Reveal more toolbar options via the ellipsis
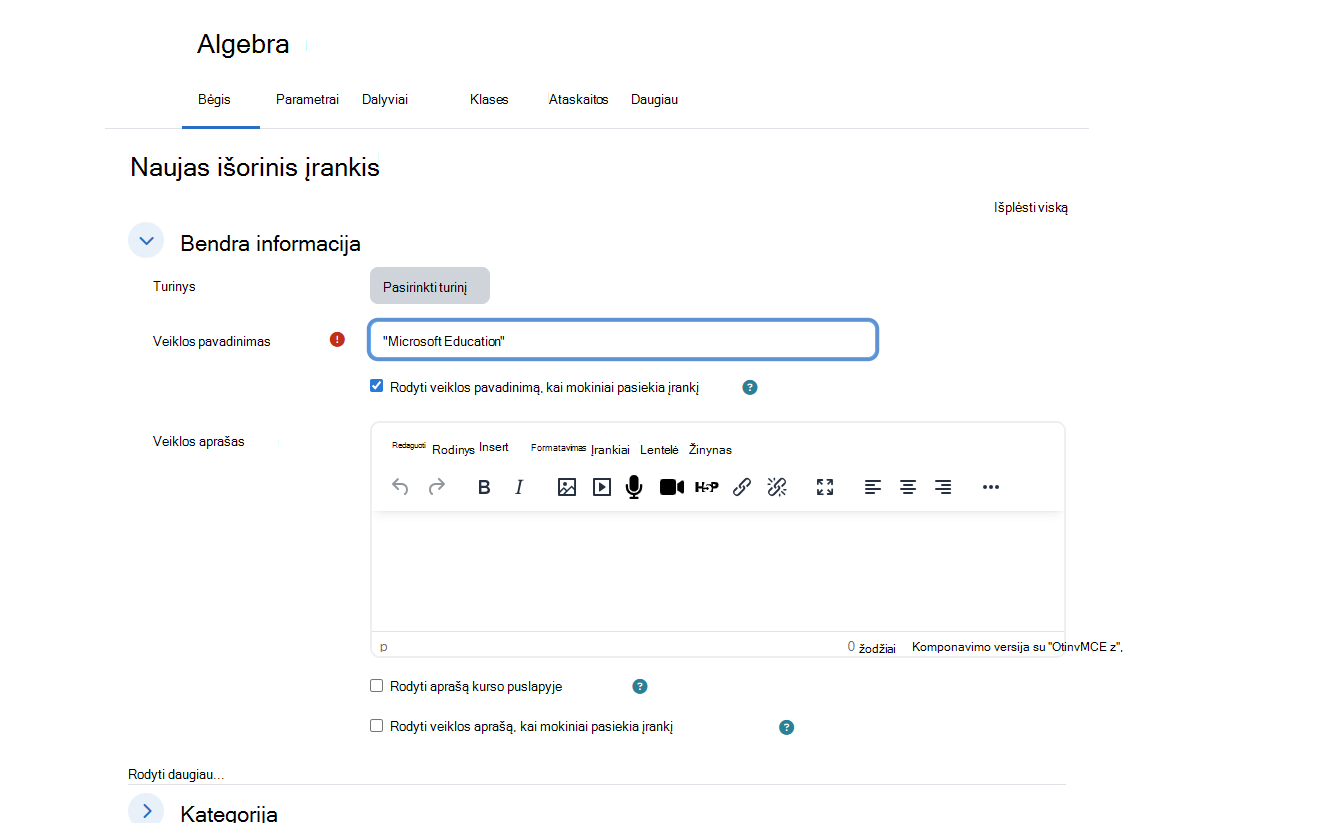 (x=991, y=487)
